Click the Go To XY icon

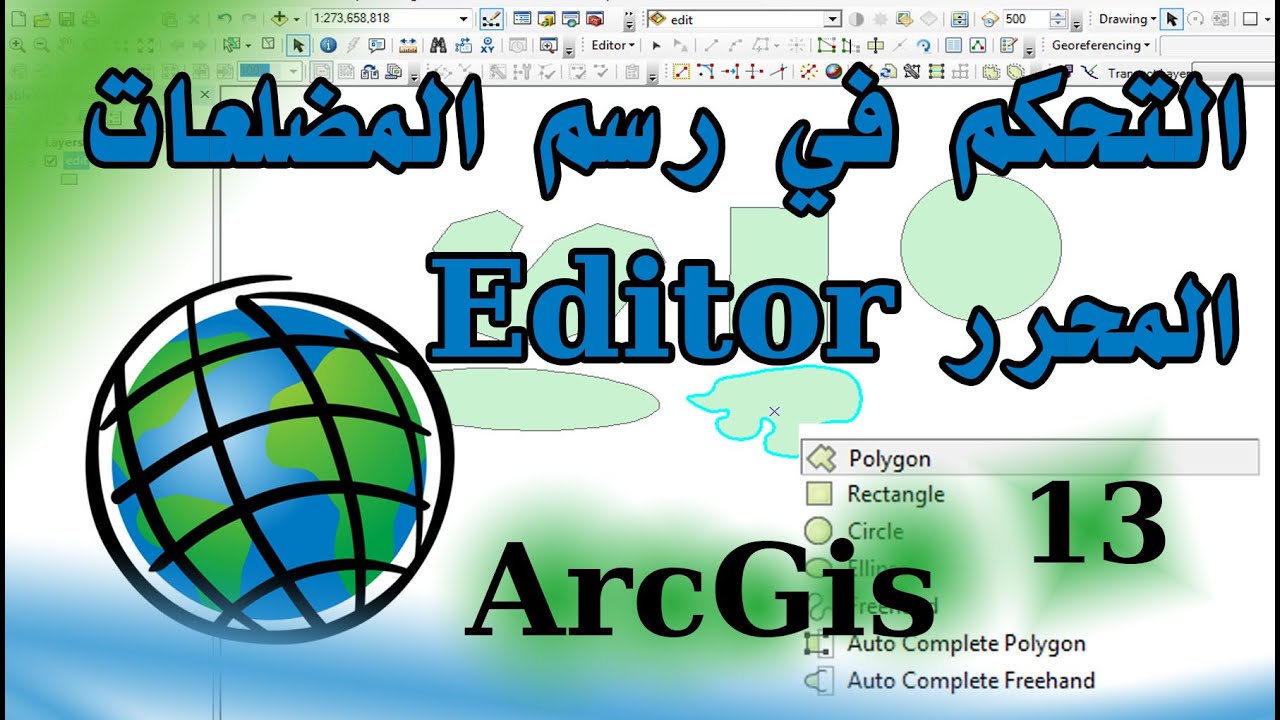tap(487, 45)
